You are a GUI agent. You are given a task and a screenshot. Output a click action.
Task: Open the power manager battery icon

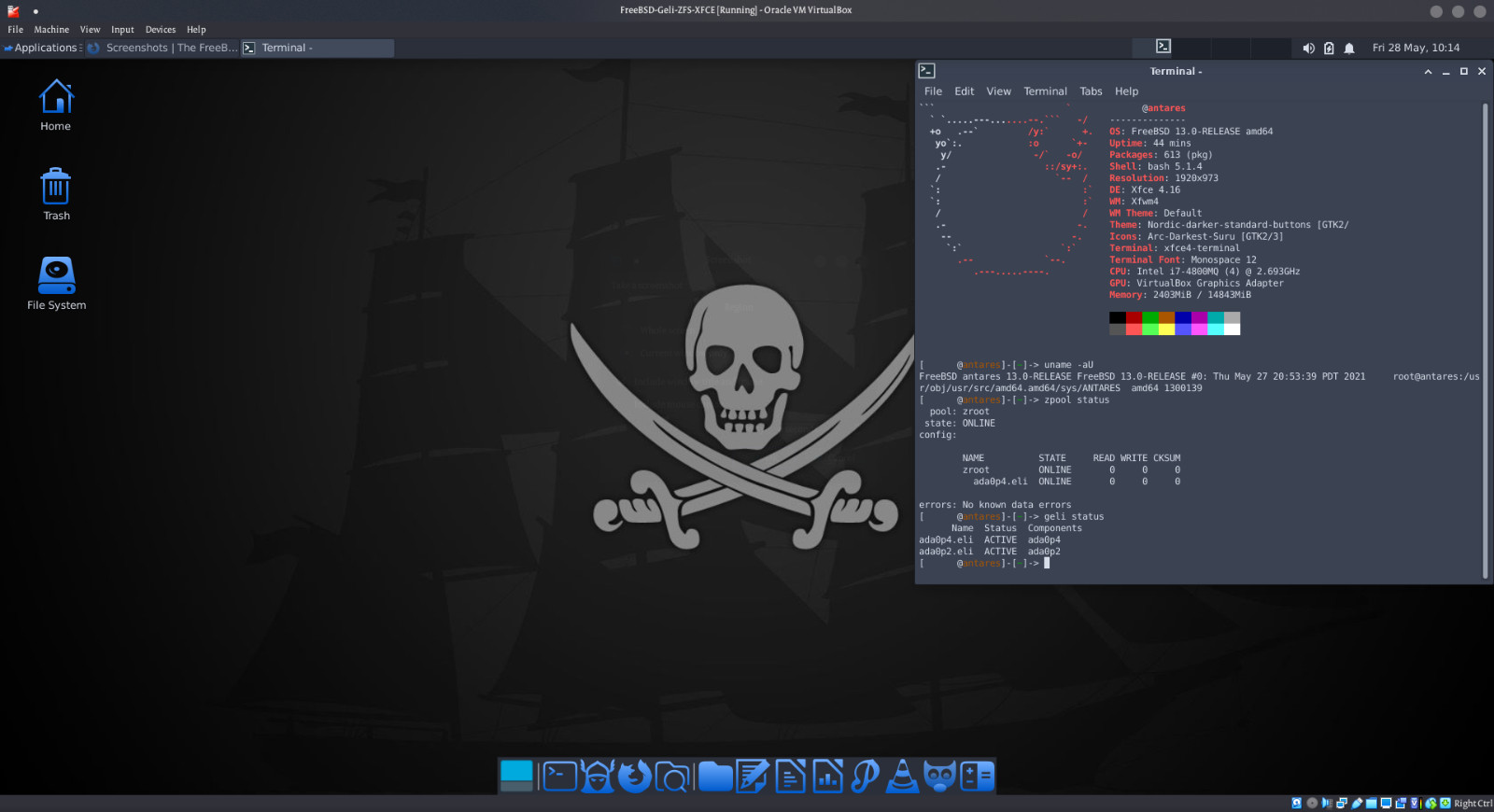[1329, 48]
